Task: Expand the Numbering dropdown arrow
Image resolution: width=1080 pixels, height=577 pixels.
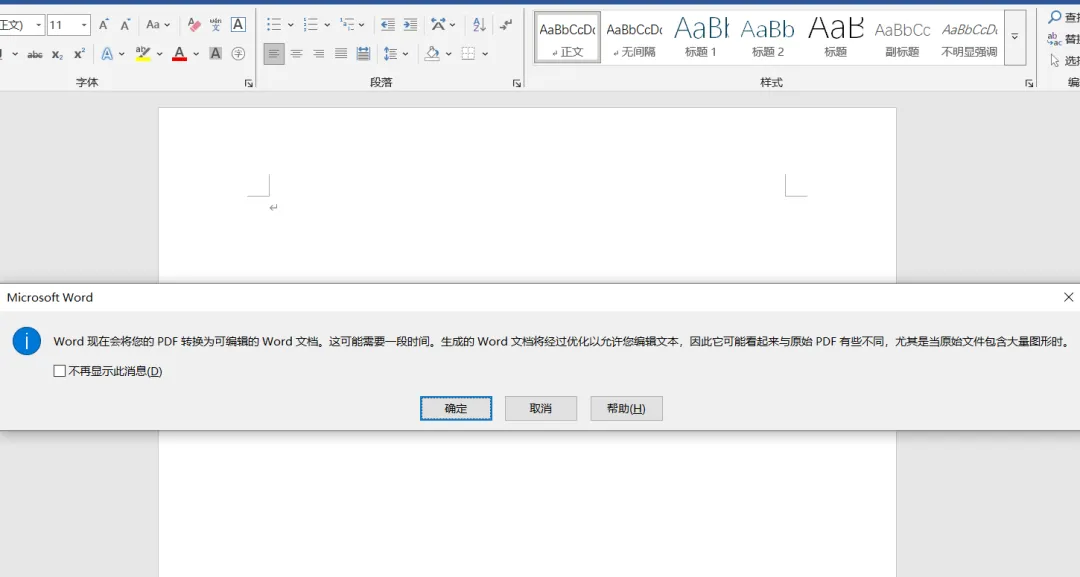Action: 326,25
